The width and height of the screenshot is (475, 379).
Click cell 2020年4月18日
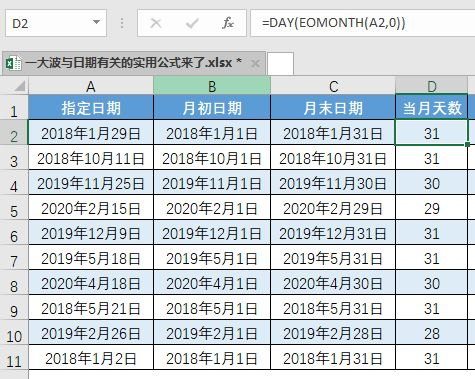[x=91, y=283]
